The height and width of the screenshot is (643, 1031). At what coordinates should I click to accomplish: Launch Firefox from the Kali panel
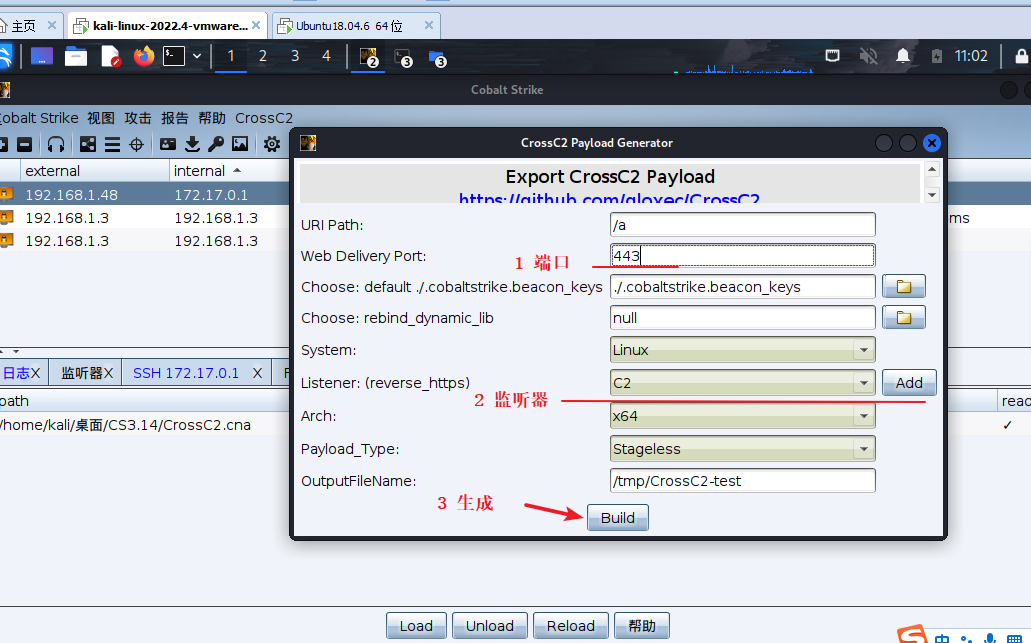coord(143,57)
